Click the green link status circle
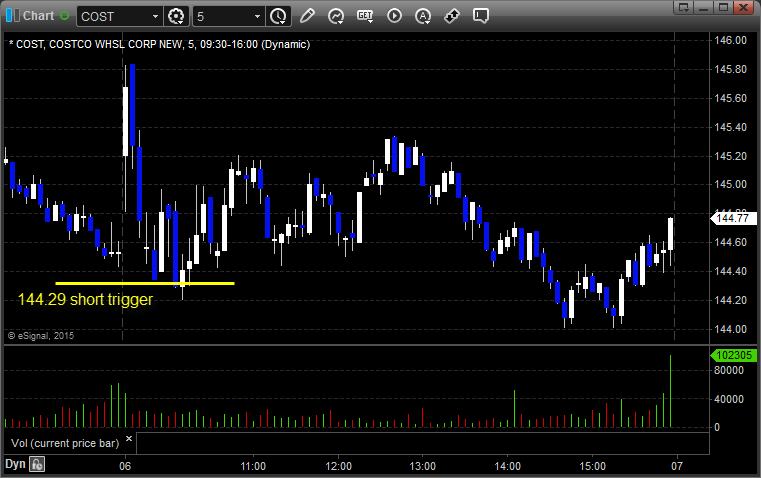The height and width of the screenshot is (478, 761). tap(64, 16)
